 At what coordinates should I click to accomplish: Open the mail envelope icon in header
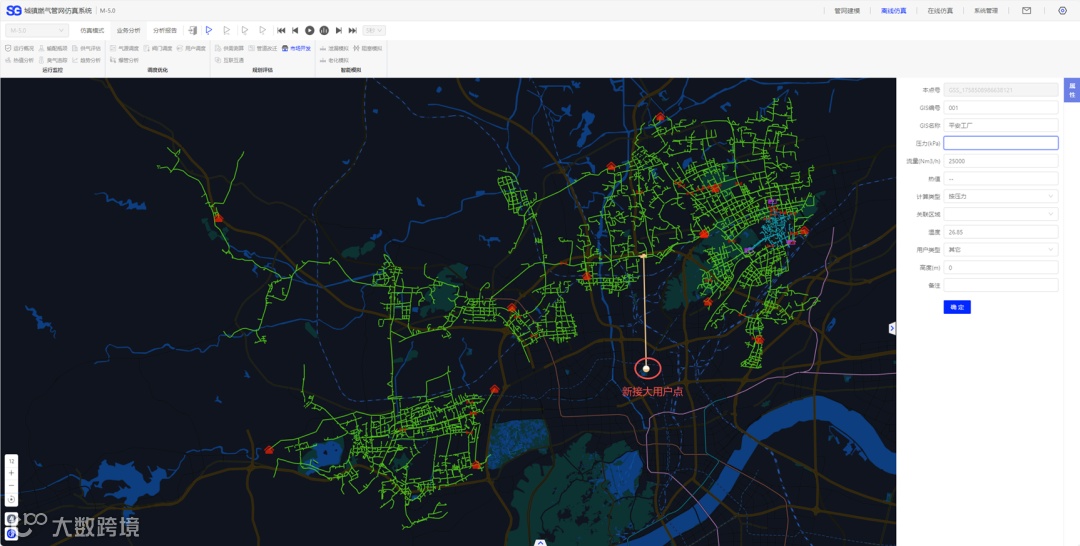click(x=1026, y=10)
